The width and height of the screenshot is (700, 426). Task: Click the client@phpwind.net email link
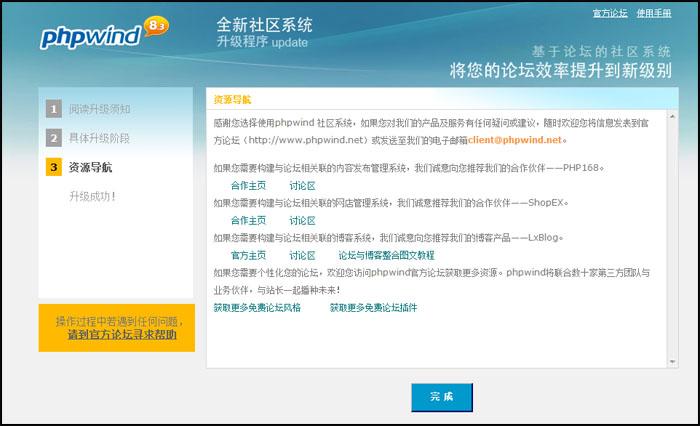point(515,140)
